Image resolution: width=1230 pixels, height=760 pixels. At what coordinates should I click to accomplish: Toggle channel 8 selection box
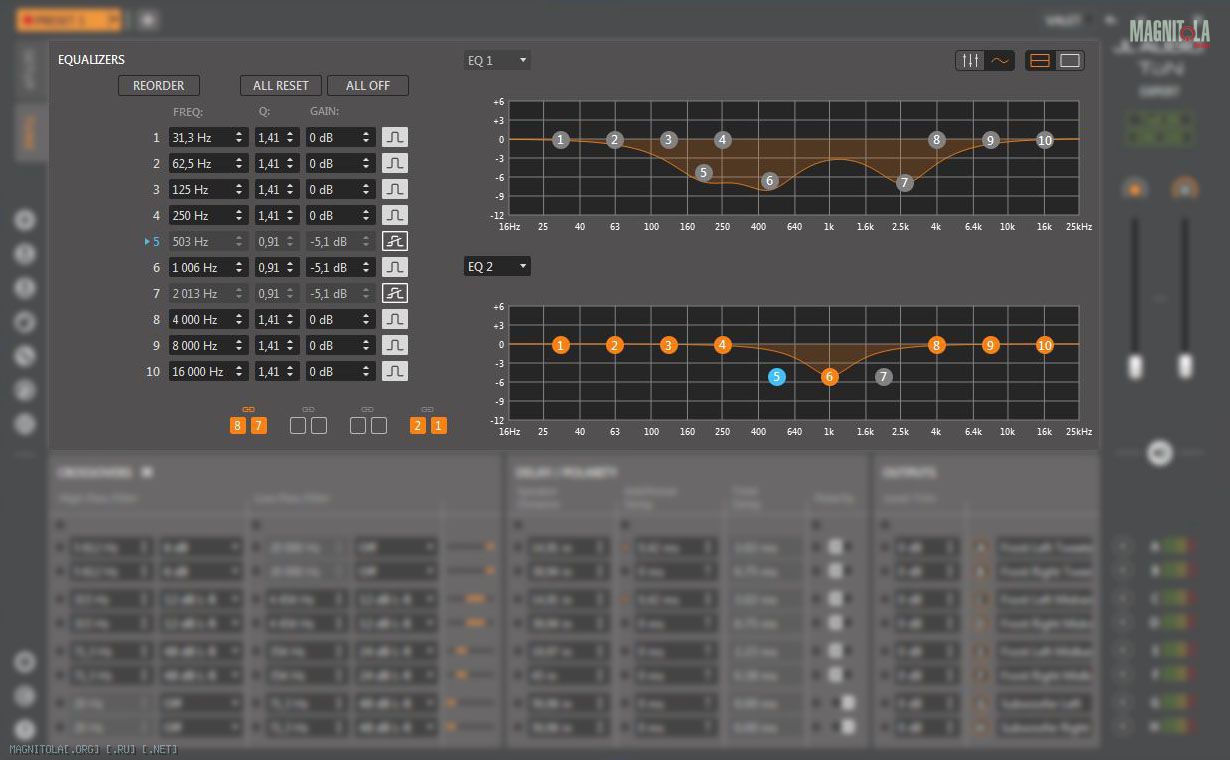point(238,426)
